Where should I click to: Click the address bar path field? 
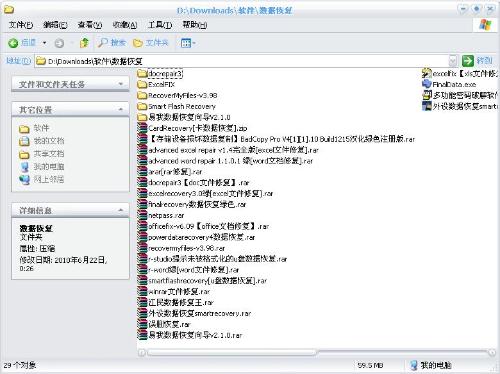tap(242, 61)
